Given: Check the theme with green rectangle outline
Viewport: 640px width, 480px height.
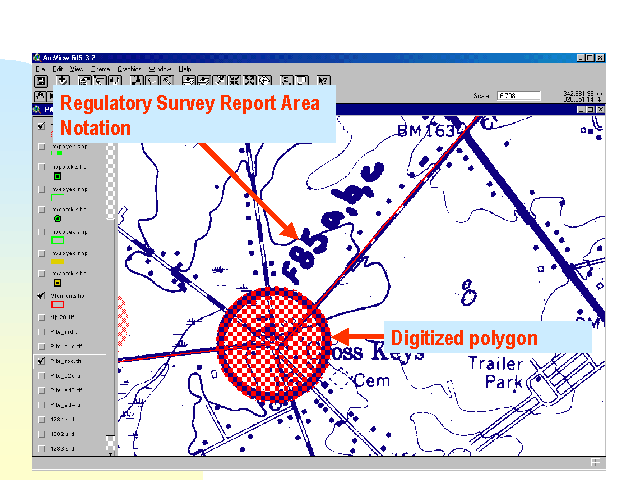Looking at the screenshot, I should coord(41,230).
